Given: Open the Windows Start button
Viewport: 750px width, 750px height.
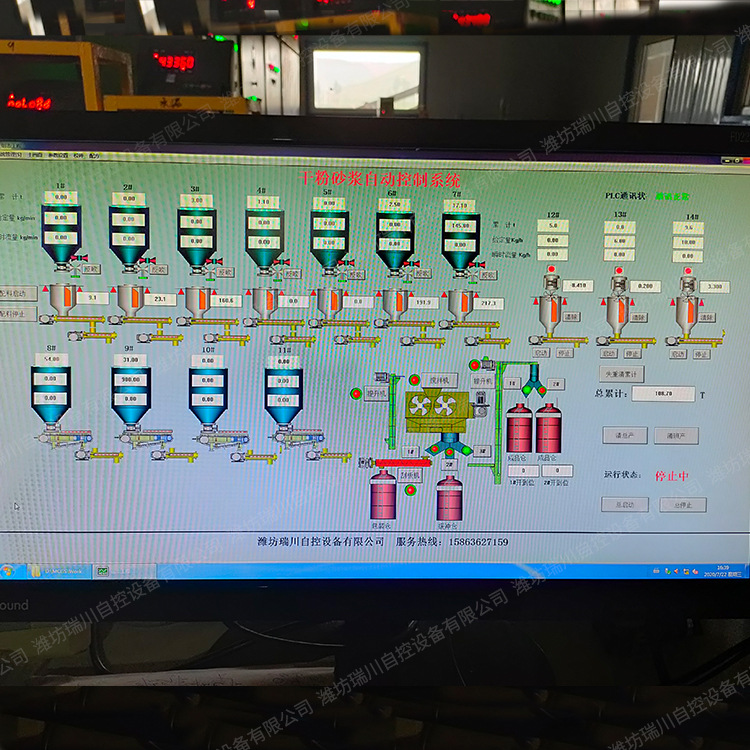Looking at the screenshot, I should tap(8, 571).
